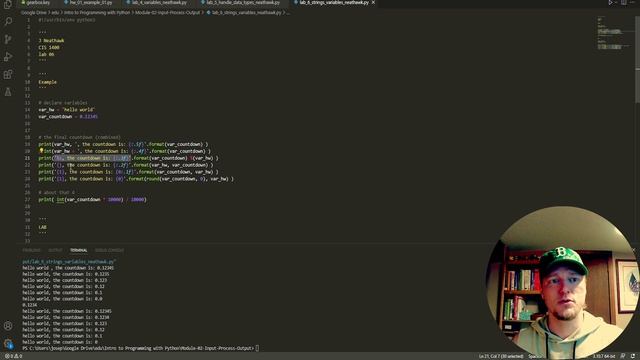This screenshot has width=640, height=360.
Task: Click the '0.1234' terminal output line
Action: (x=30, y=305)
